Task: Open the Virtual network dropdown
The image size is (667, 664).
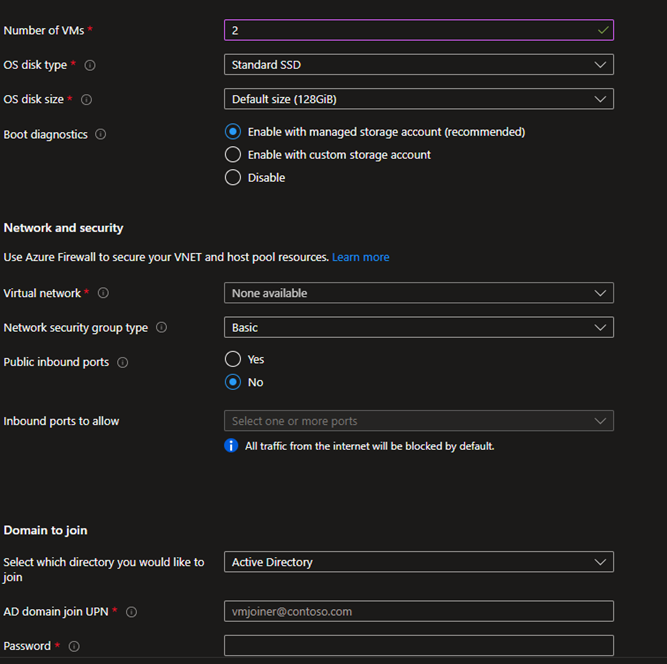Action: pyautogui.click(x=418, y=293)
